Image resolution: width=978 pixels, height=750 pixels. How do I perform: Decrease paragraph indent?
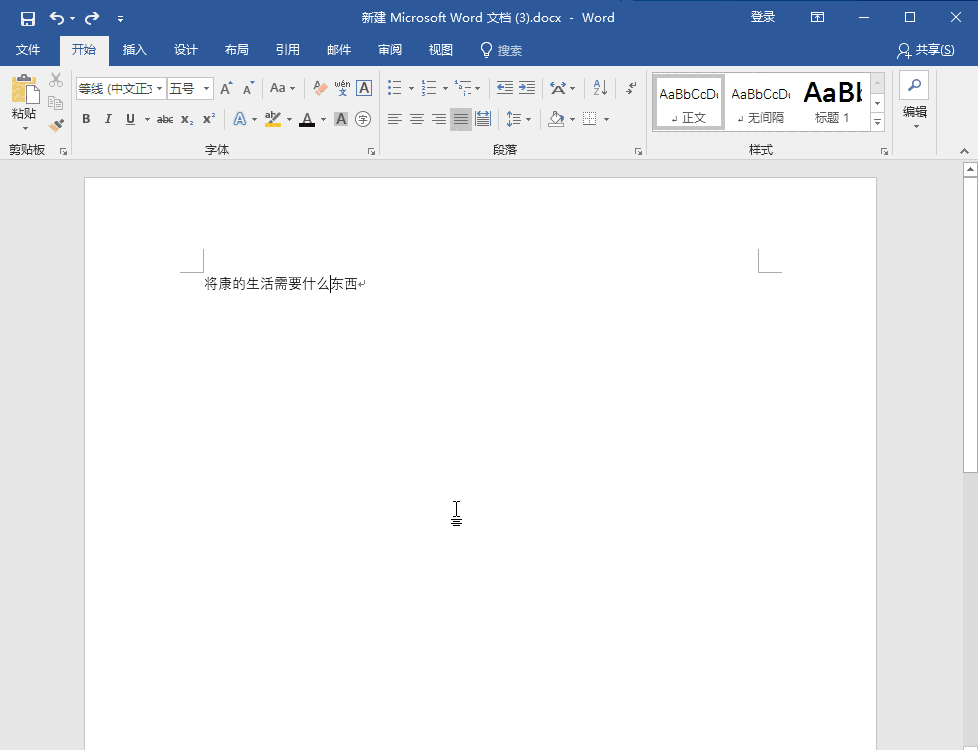[x=505, y=88]
